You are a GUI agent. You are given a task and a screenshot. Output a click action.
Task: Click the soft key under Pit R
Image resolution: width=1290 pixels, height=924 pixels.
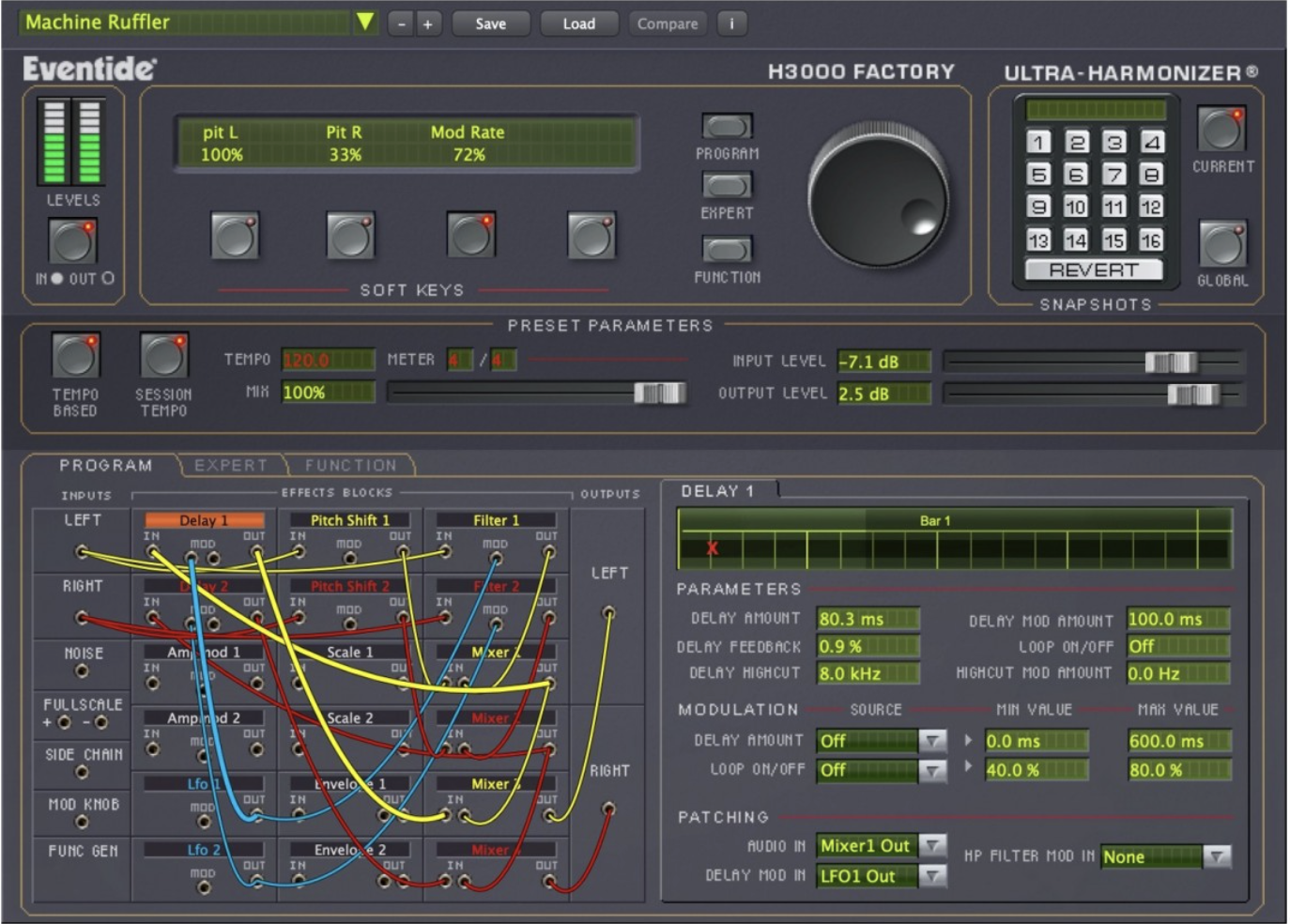point(350,235)
